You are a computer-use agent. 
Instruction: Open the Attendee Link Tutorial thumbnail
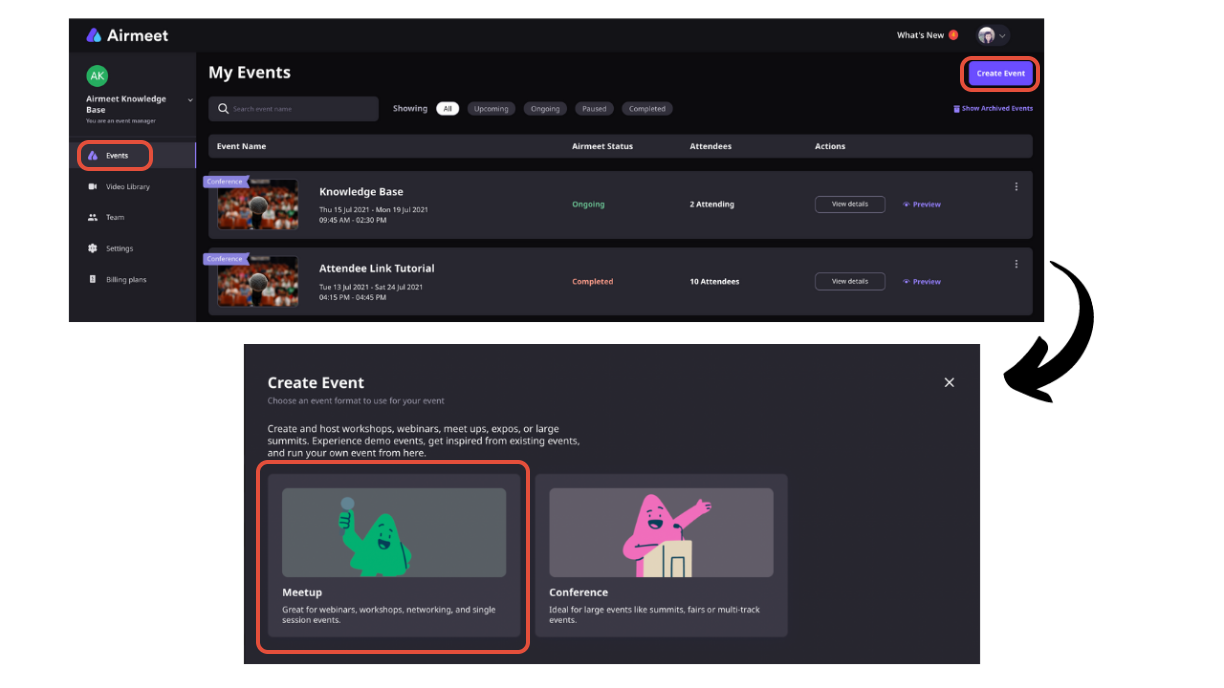click(x=258, y=282)
